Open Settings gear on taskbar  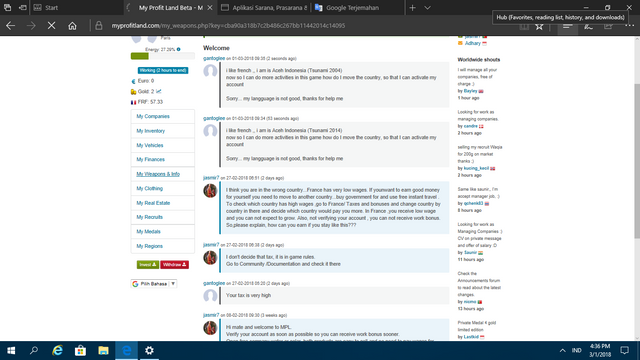[149, 351]
